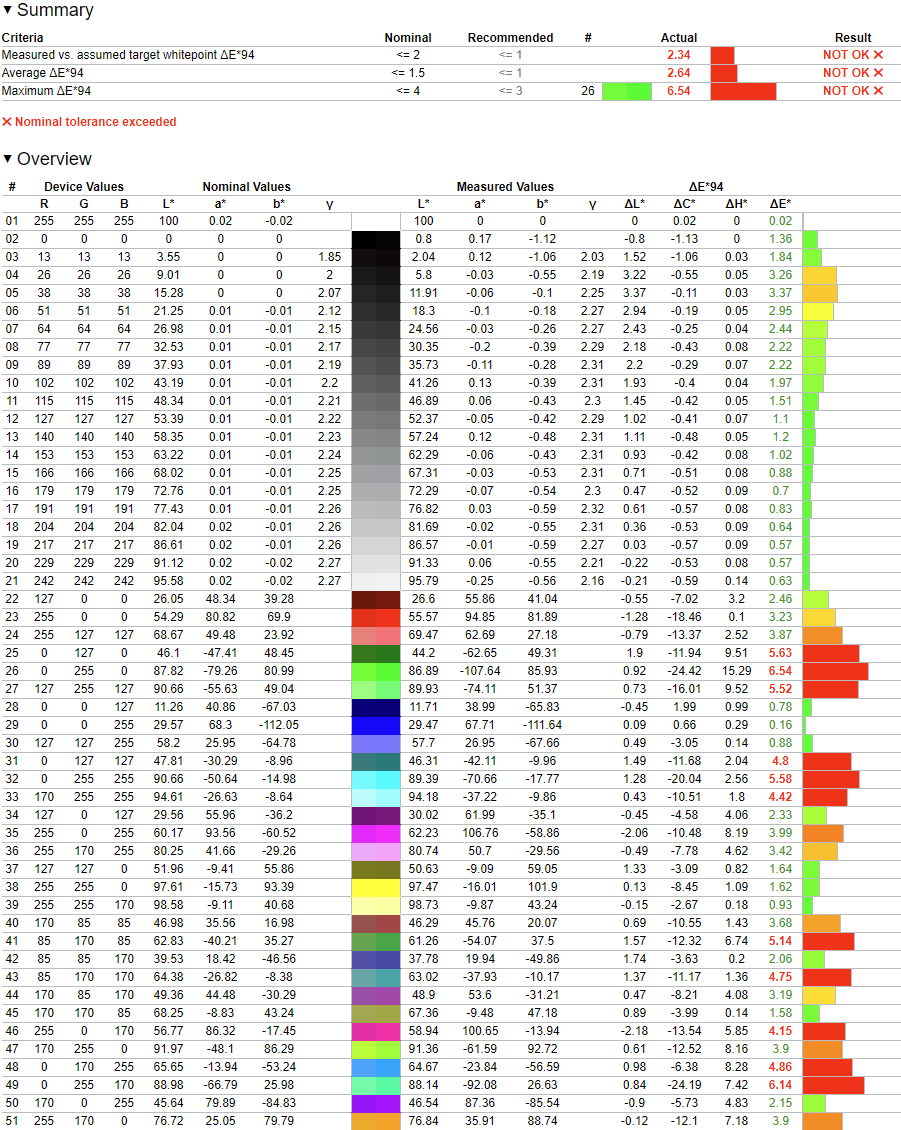Click the sky blue swatch in row 48
The image size is (901, 1130).
pyautogui.click(x=376, y=1067)
